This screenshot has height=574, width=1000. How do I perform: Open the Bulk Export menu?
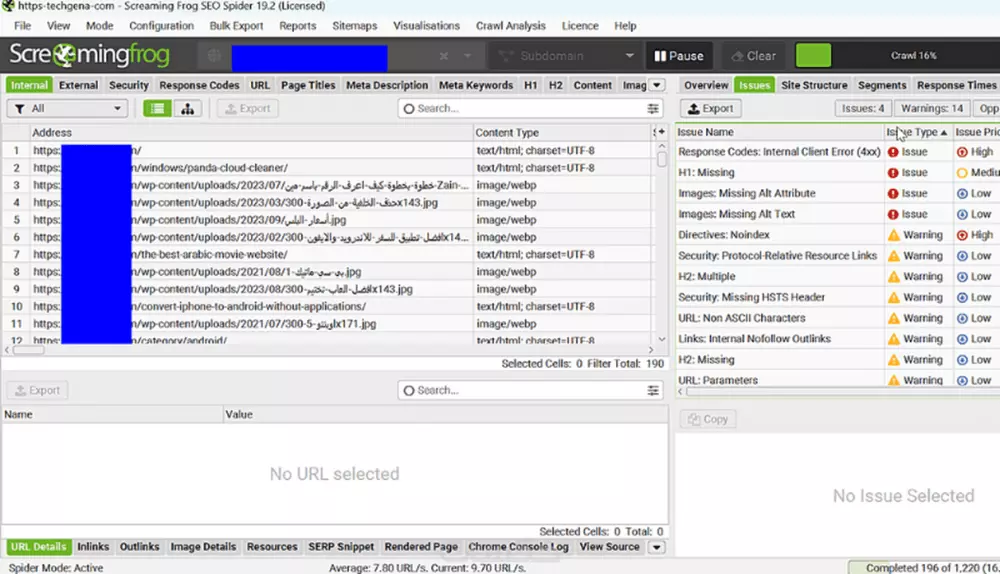tap(236, 26)
